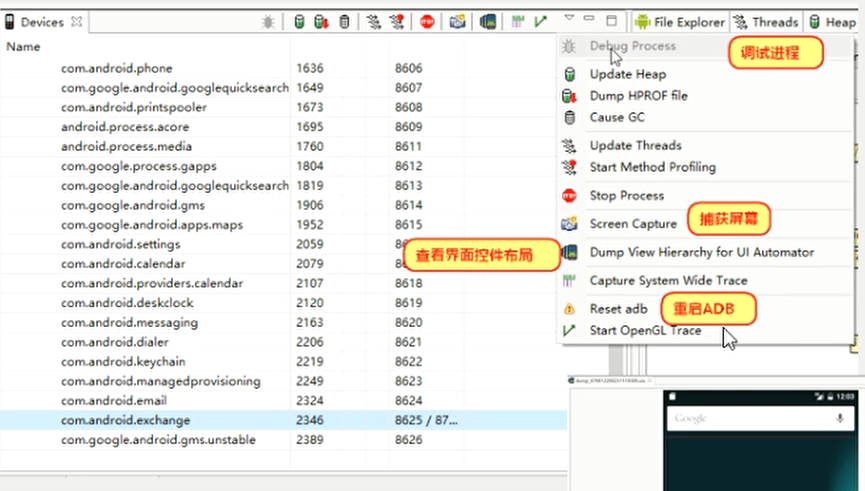Click Start Method Profiling toolbar icon
Image resolution: width=865 pixels, height=491 pixels.
[397, 22]
